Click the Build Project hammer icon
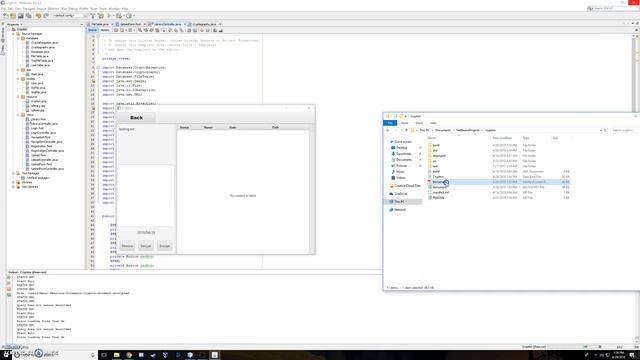This screenshot has width=640, height=360. [x=93, y=16]
